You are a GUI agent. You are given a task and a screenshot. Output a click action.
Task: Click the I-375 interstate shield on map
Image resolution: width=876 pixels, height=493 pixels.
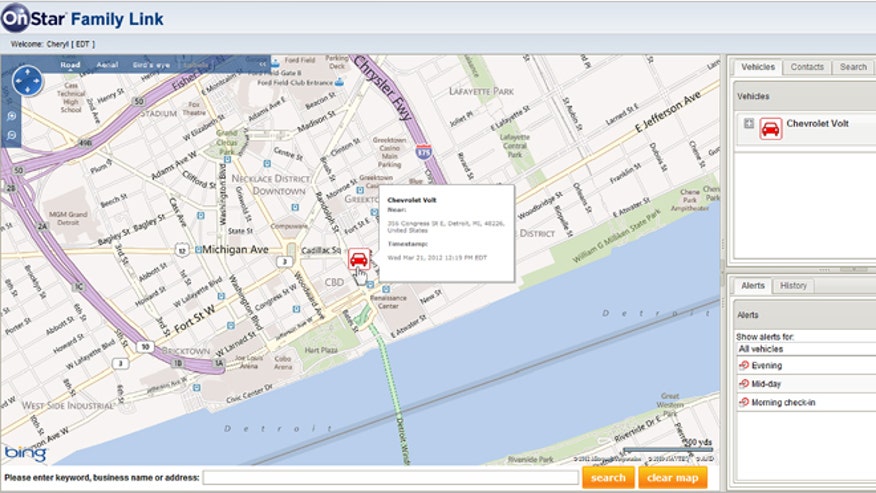tap(424, 151)
